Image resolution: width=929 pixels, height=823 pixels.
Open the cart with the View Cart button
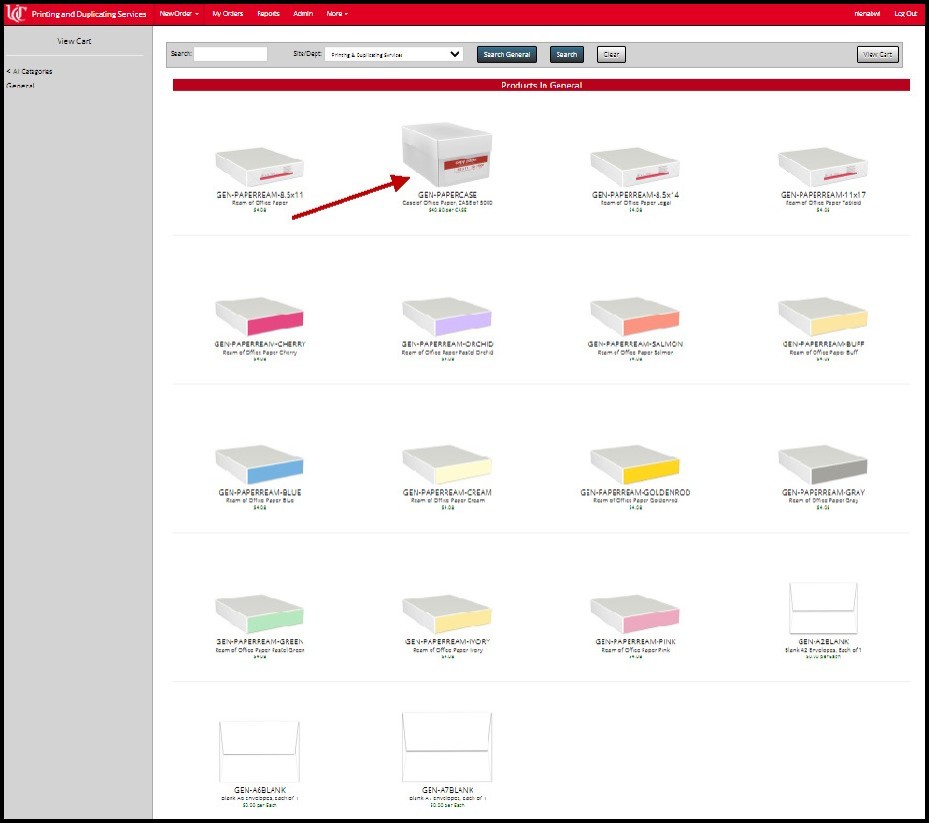pyautogui.click(x=877, y=54)
